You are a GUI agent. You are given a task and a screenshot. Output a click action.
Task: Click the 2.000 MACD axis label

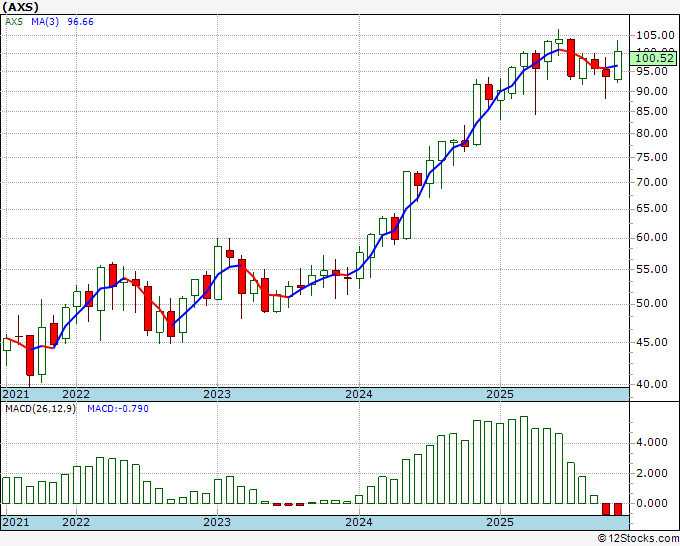click(x=652, y=473)
